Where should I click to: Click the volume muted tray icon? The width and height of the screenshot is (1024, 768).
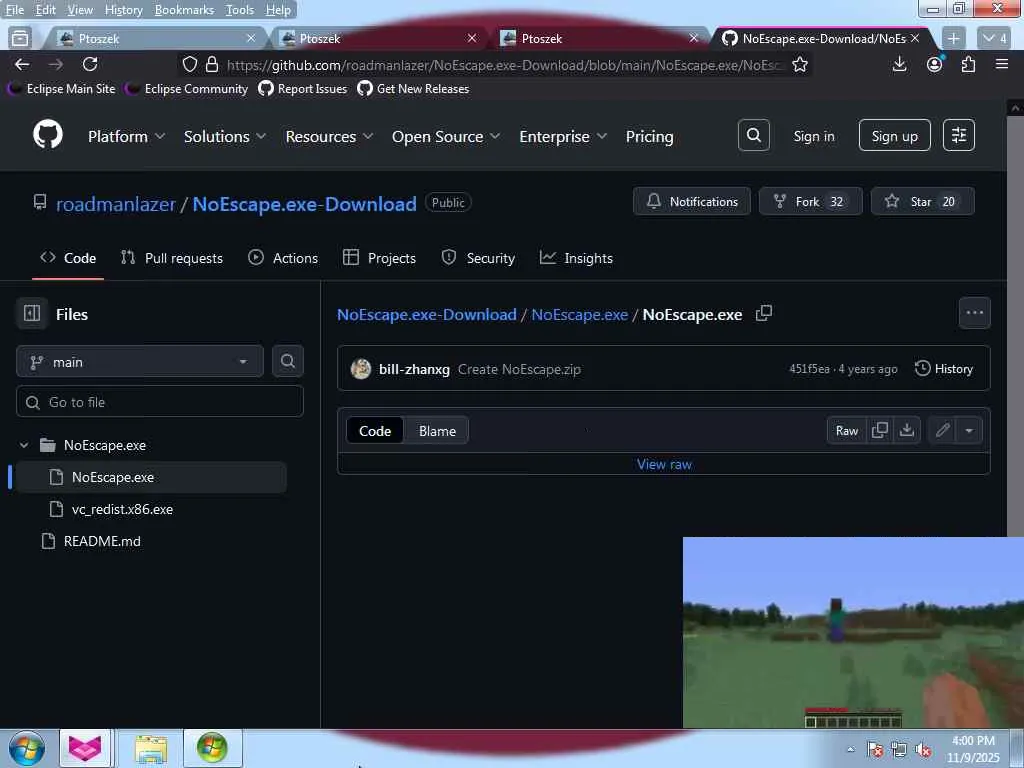[922, 749]
